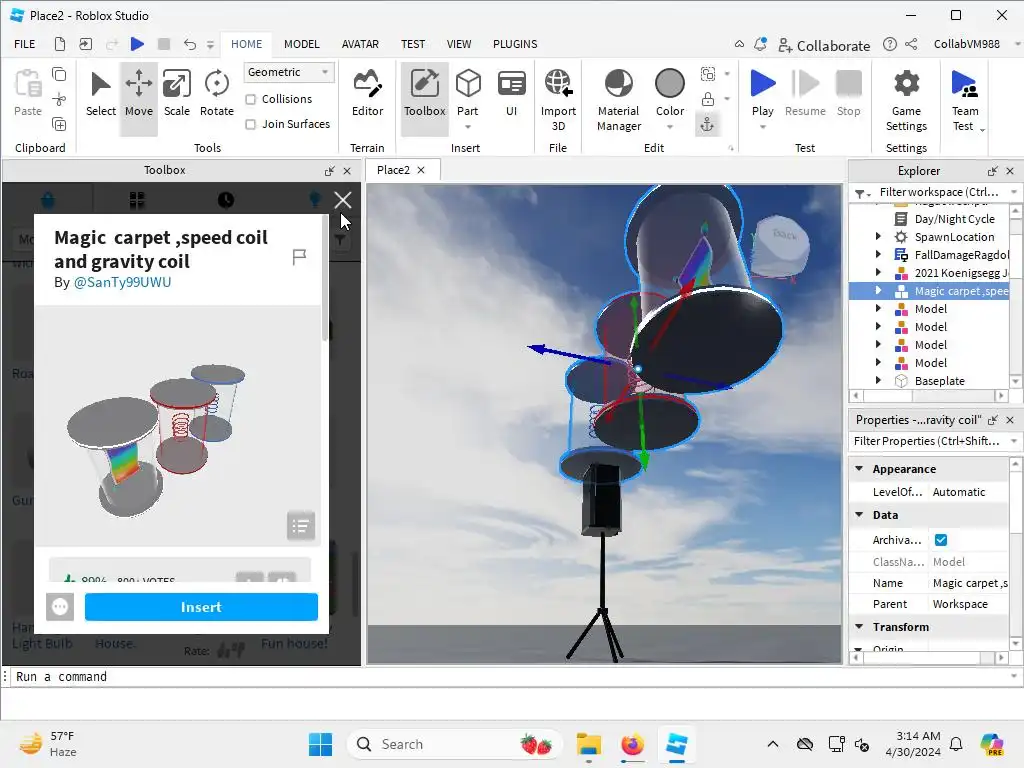Image resolution: width=1024 pixels, height=768 pixels.
Task: Flag the Magic carpet asset
Action: point(299,257)
